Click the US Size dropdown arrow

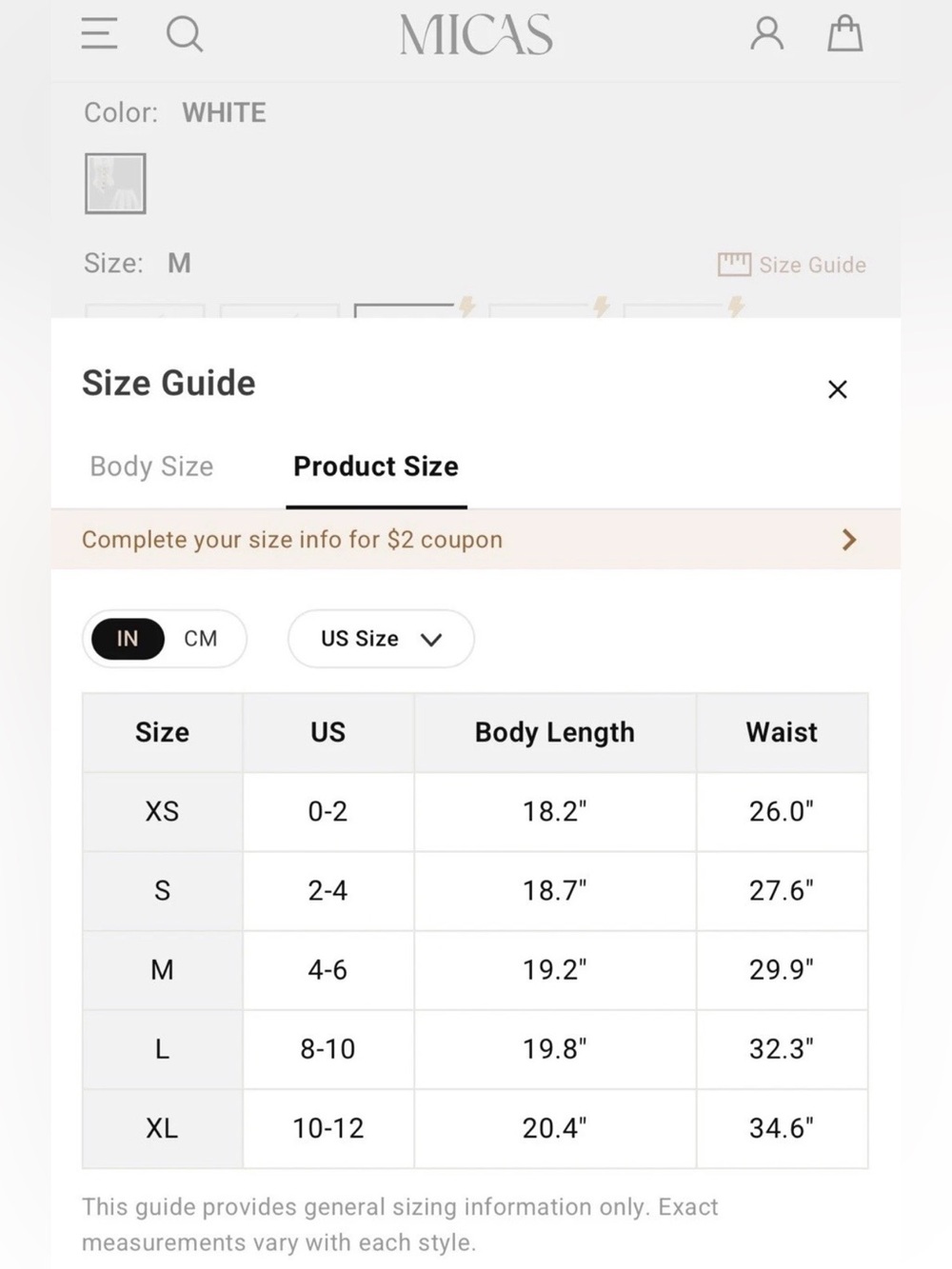431,640
